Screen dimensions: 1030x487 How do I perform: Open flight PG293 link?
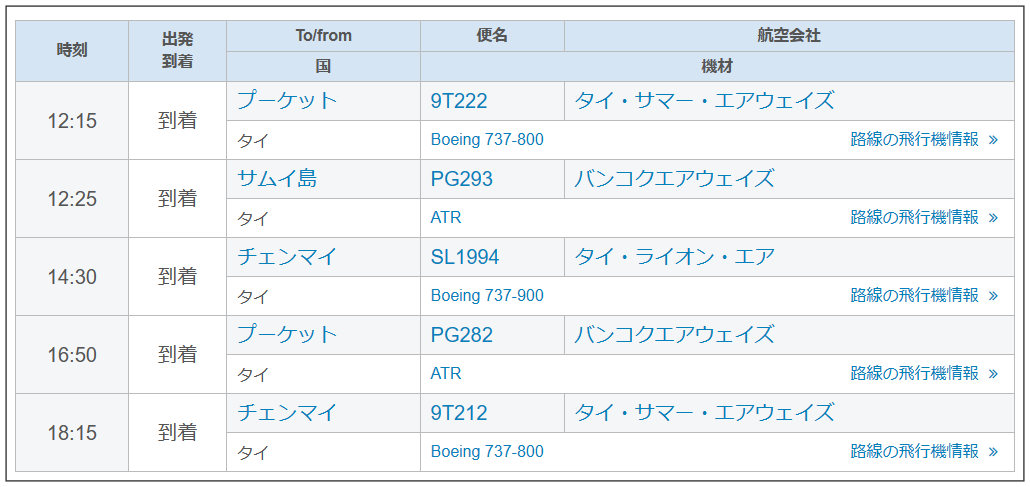462,179
